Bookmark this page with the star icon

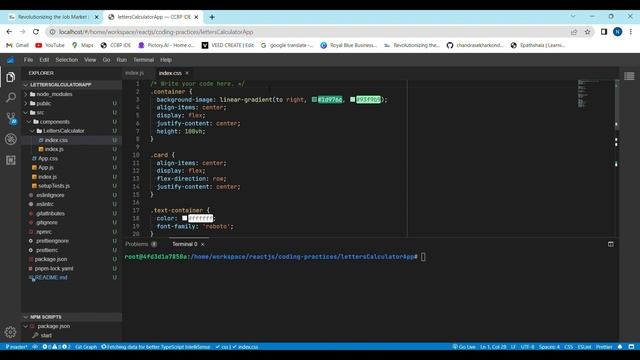(x=587, y=32)
